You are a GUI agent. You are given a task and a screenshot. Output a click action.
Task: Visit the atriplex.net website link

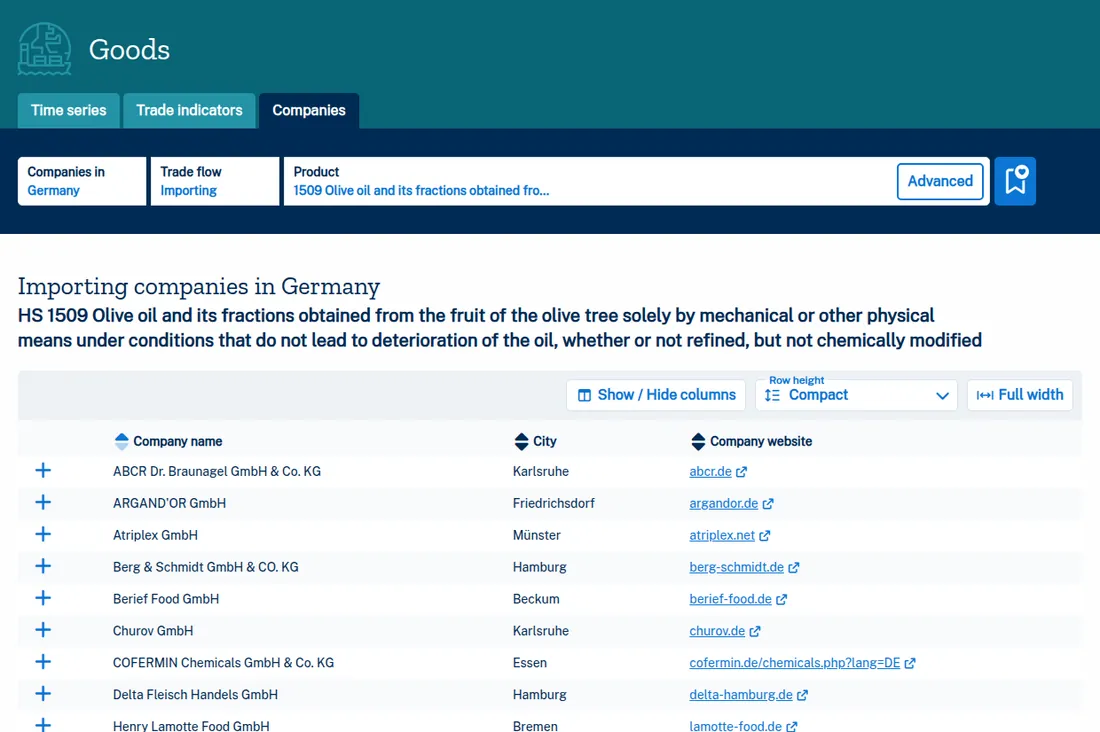tap(722, 535)
